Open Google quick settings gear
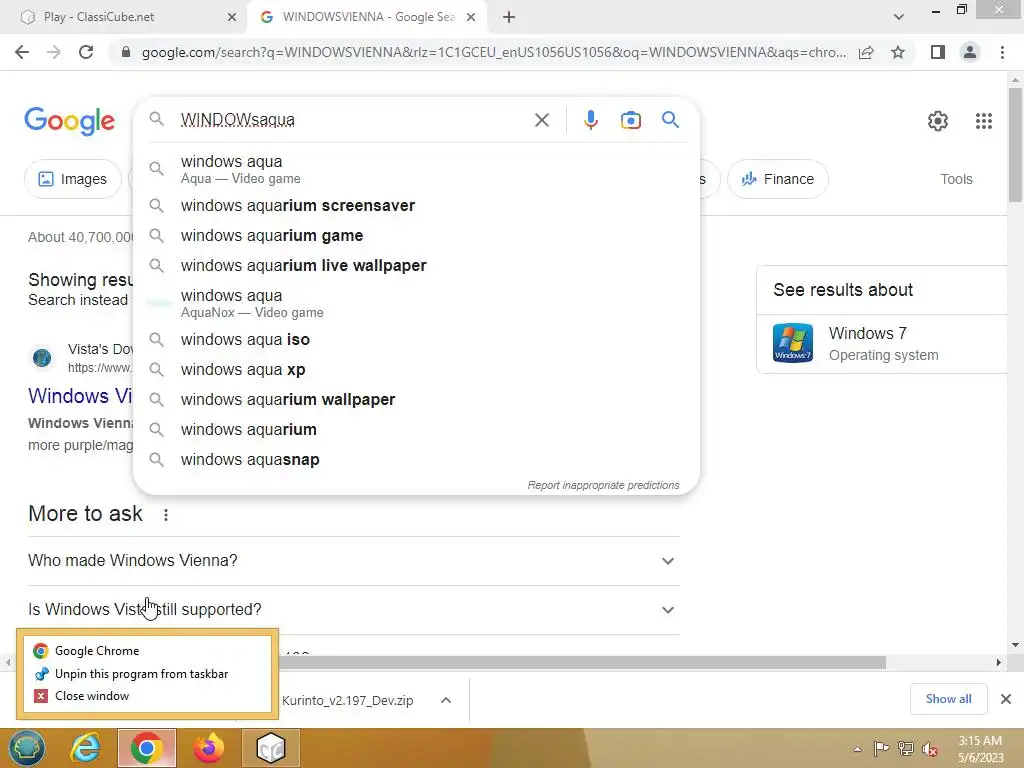This screenshot has height=768, width=1024. (938, 121)
